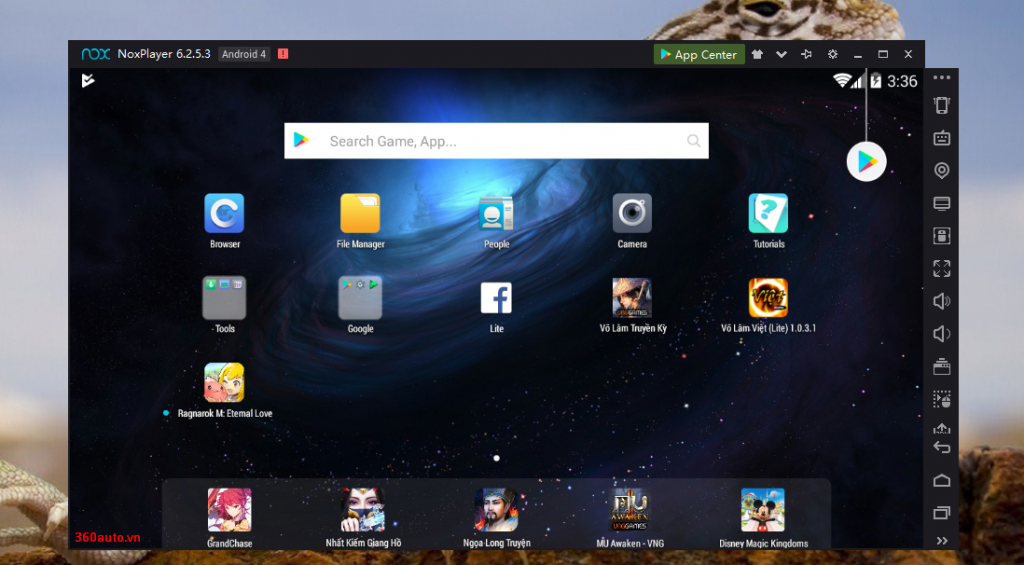1024x565 pixels.
Task: Open the multi-instance manager sidebar icon
Action: pyautogui.click(x=942, y=366)
